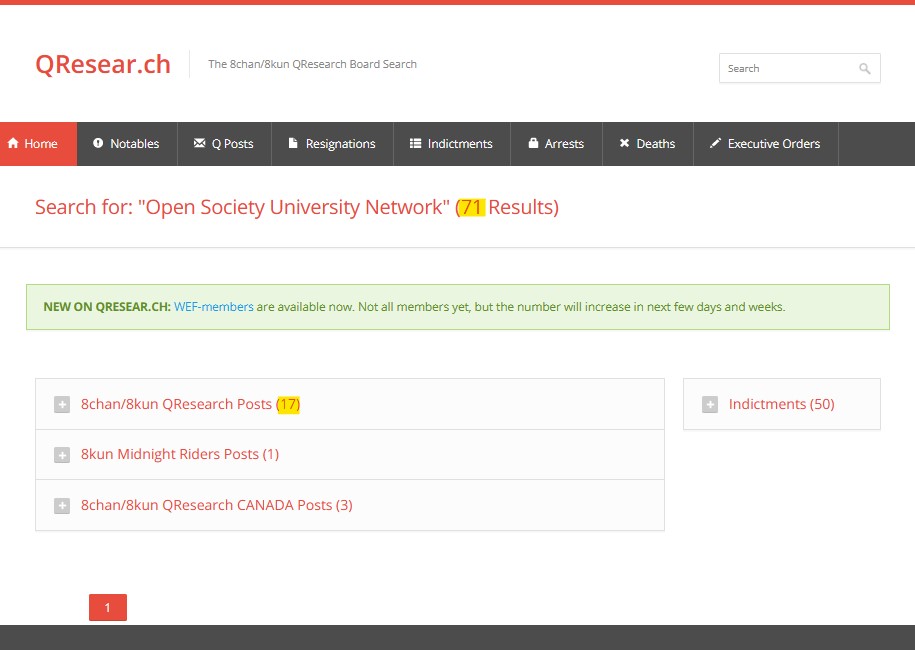Expand Midnight Riders Posts plus icon

coord(62,455)
